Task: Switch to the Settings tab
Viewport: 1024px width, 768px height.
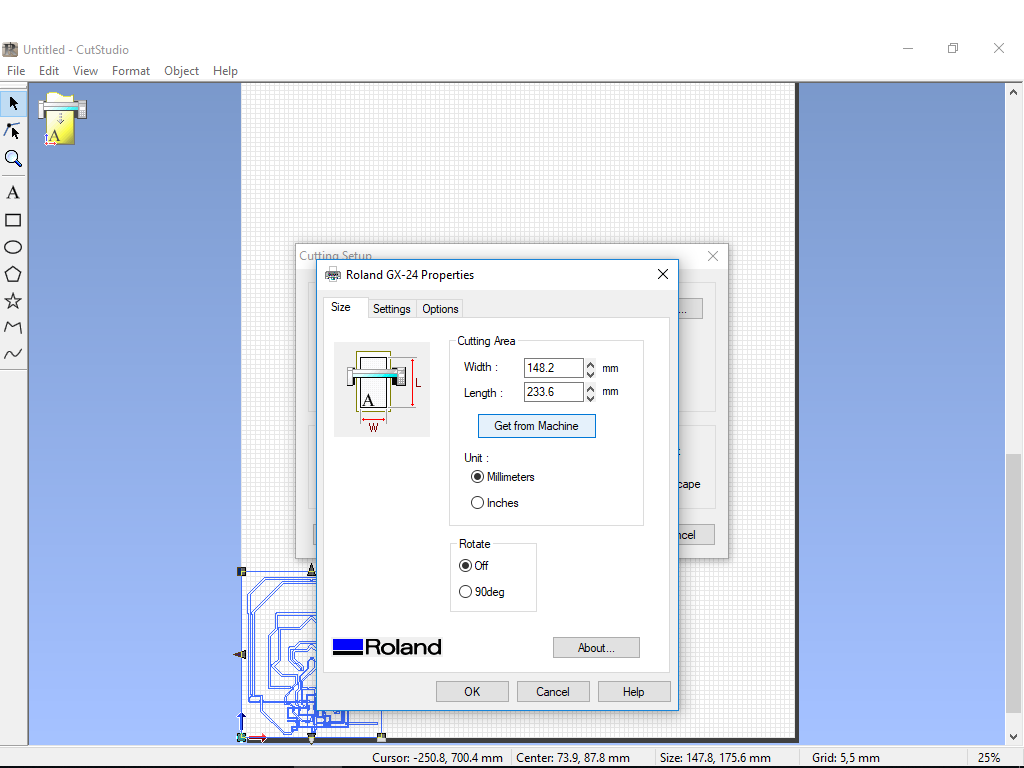Action: click(392, 309)
